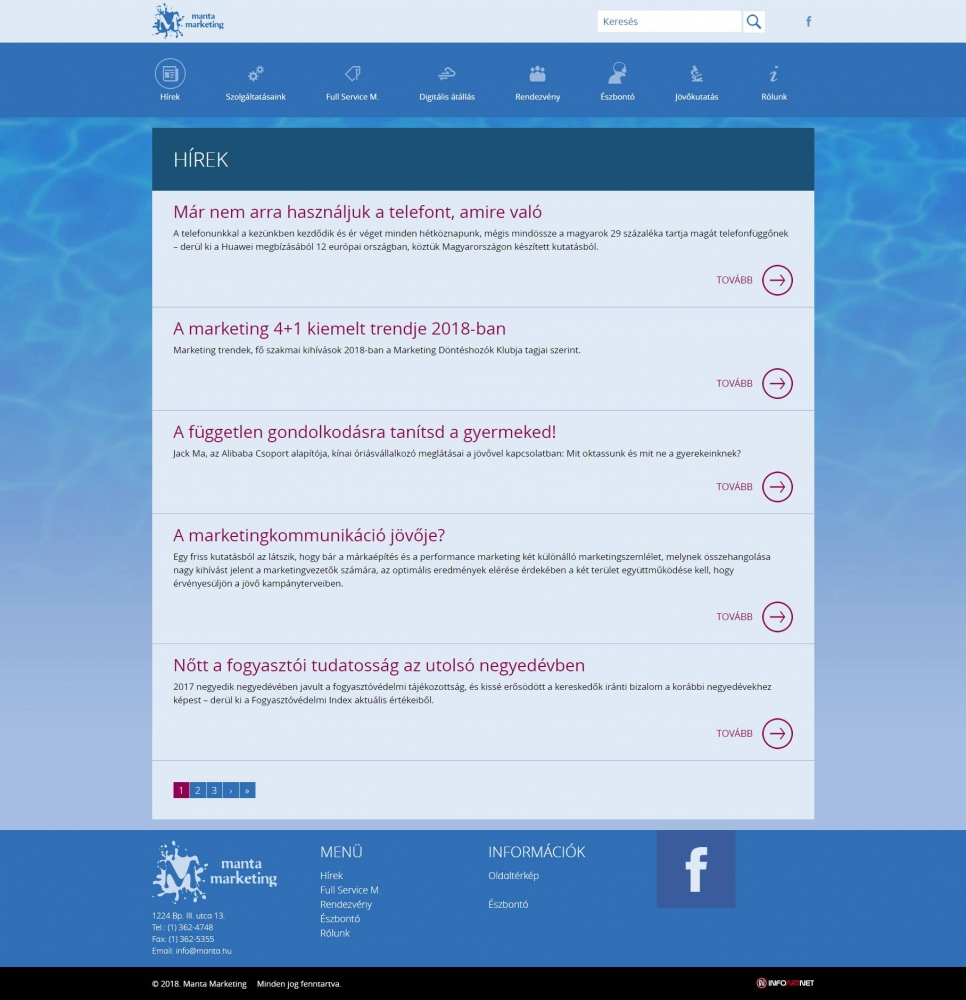This screenshot has height=1000, width=966.
Task: Open the Jövőkutatás menu label
Action: (x=696, y=97)
